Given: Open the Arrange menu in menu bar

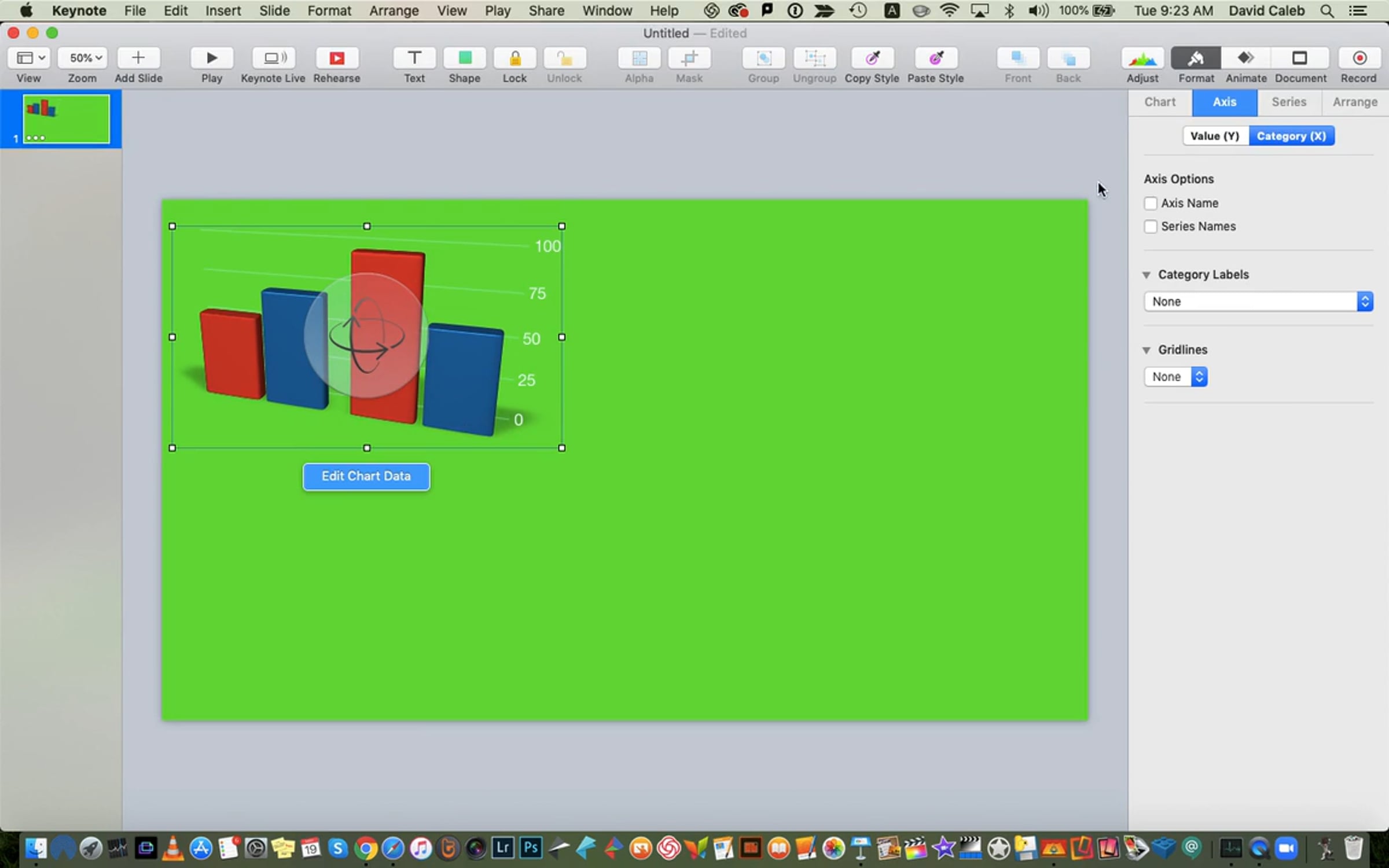Looking at the screenshot, I should pyautogui.click(x=394, y=10).
